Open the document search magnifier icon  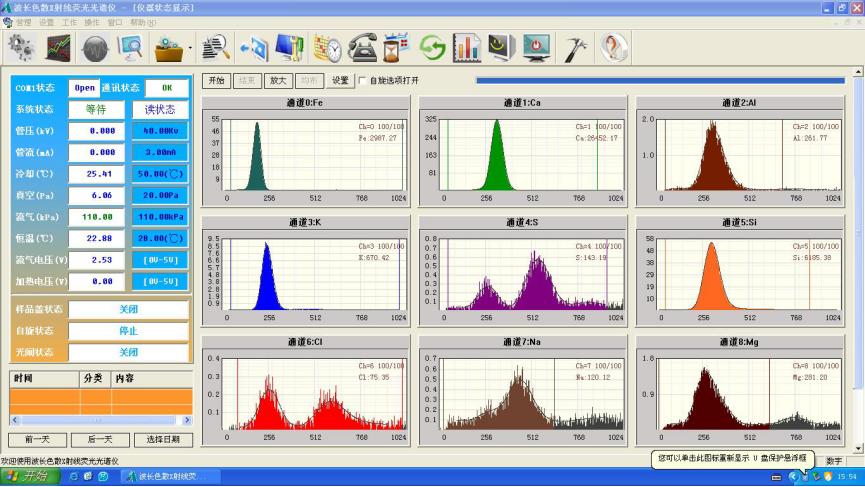pyautogui.click(x=216, y=47)
